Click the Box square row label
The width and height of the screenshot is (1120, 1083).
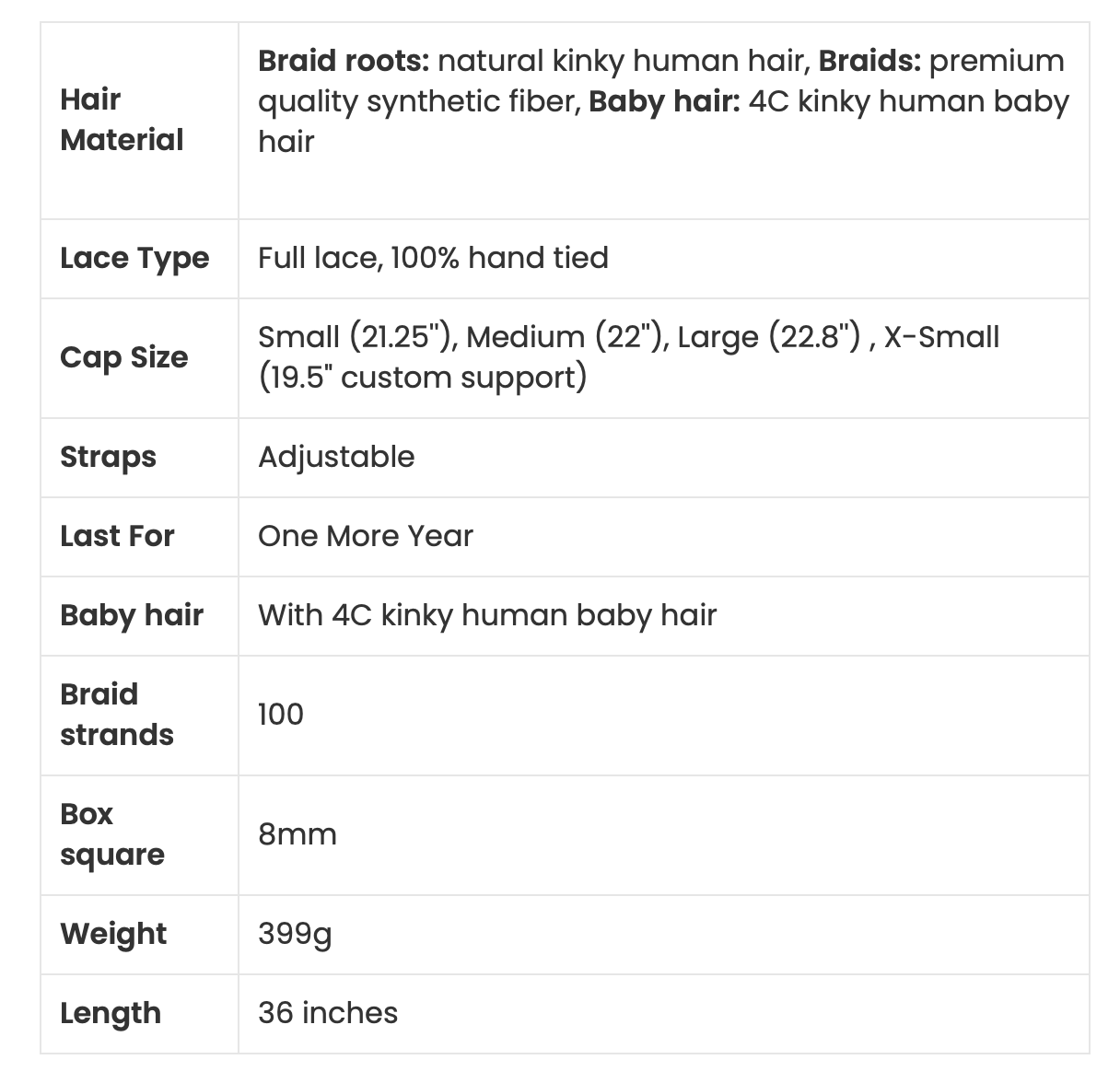point(111,834)
